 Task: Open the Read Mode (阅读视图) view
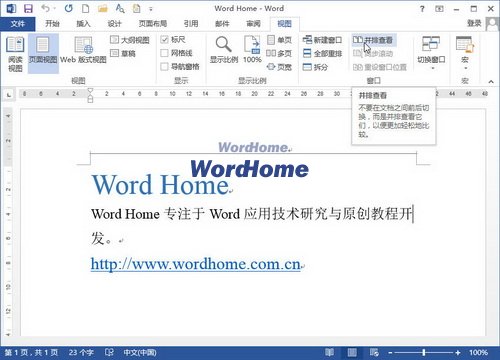coord(15,54)
